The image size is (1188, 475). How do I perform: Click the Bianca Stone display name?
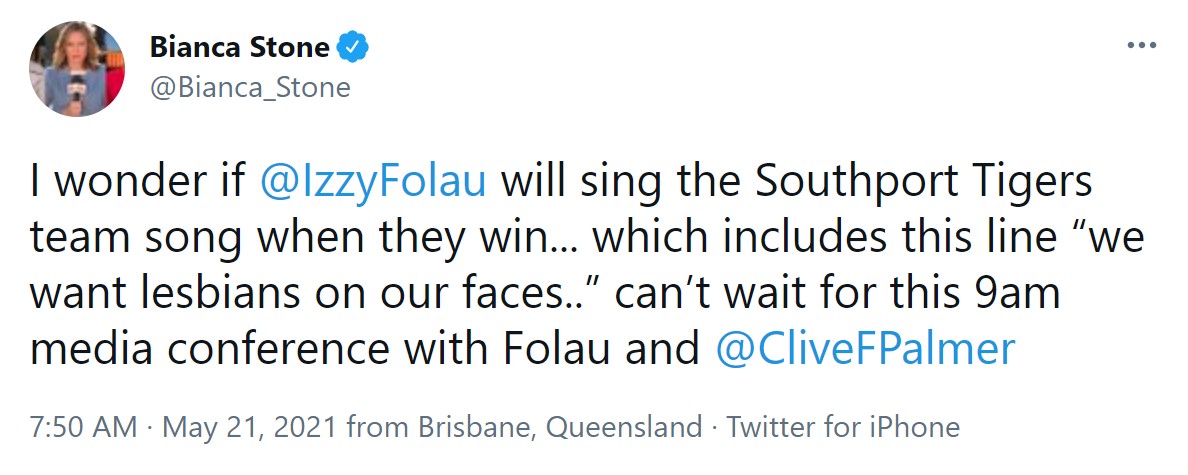tap(239, 46)
